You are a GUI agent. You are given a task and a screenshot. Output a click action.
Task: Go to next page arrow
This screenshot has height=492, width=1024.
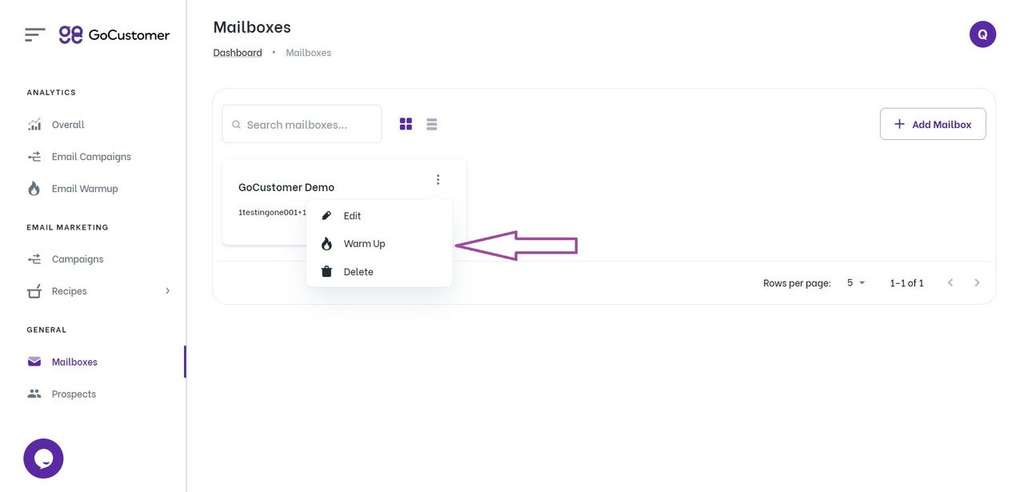coord(977,283)
